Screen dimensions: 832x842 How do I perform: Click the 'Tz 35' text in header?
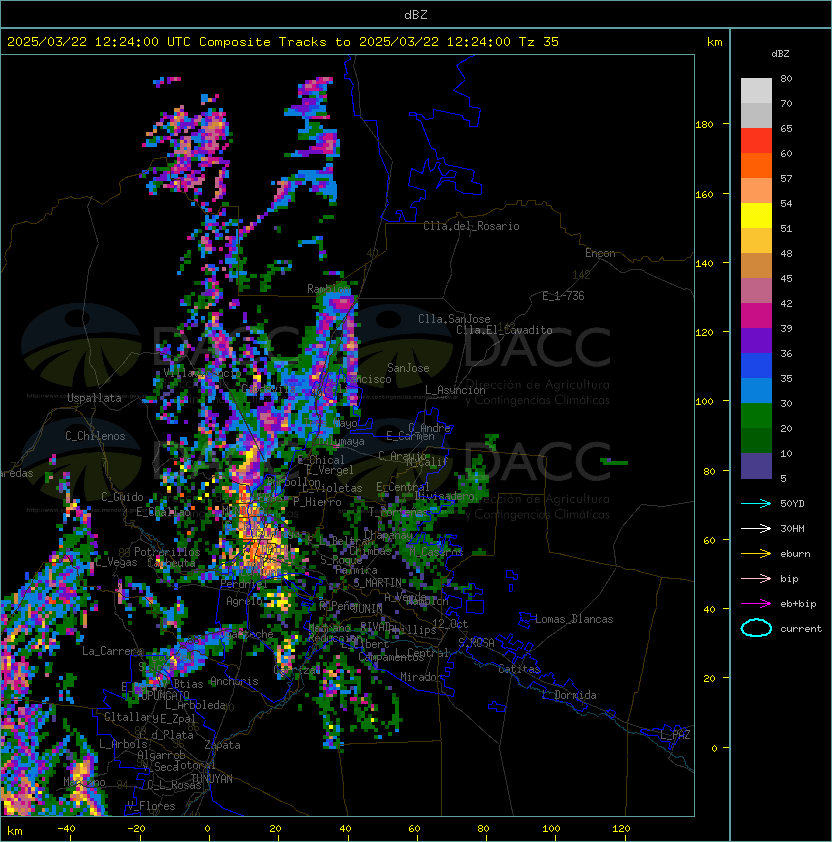pos(539,42)
